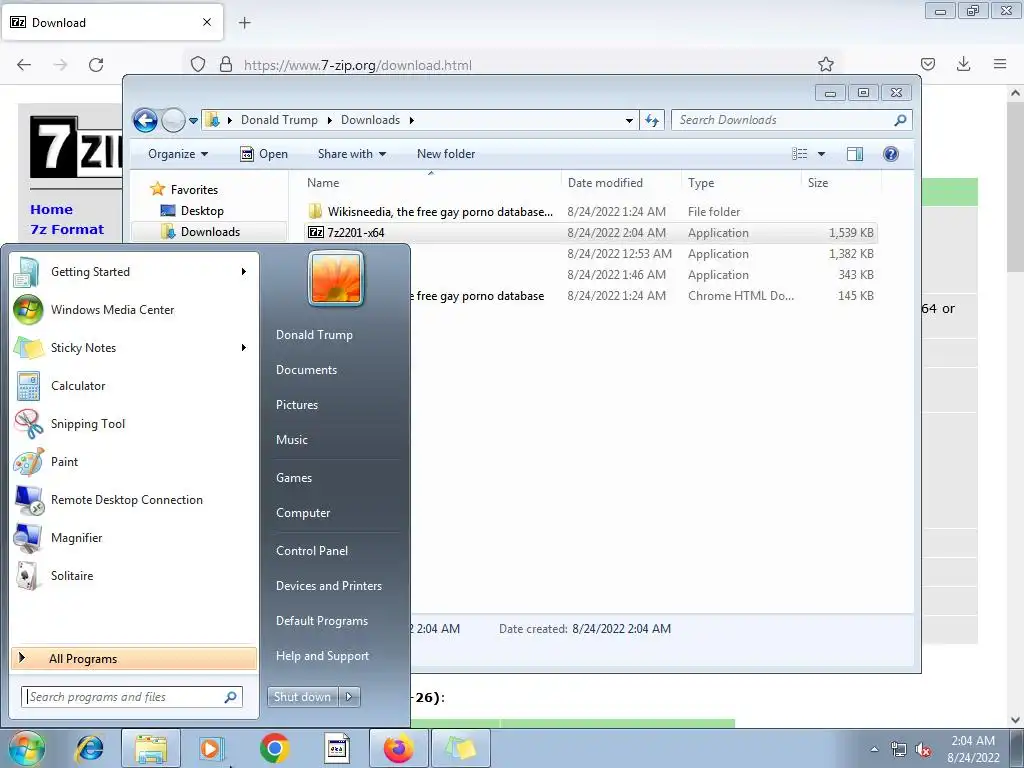The height and width of the screenshot is (768, 1024).
Task: Click Firefox tracking protection shield icon
Action: (198, 64)
